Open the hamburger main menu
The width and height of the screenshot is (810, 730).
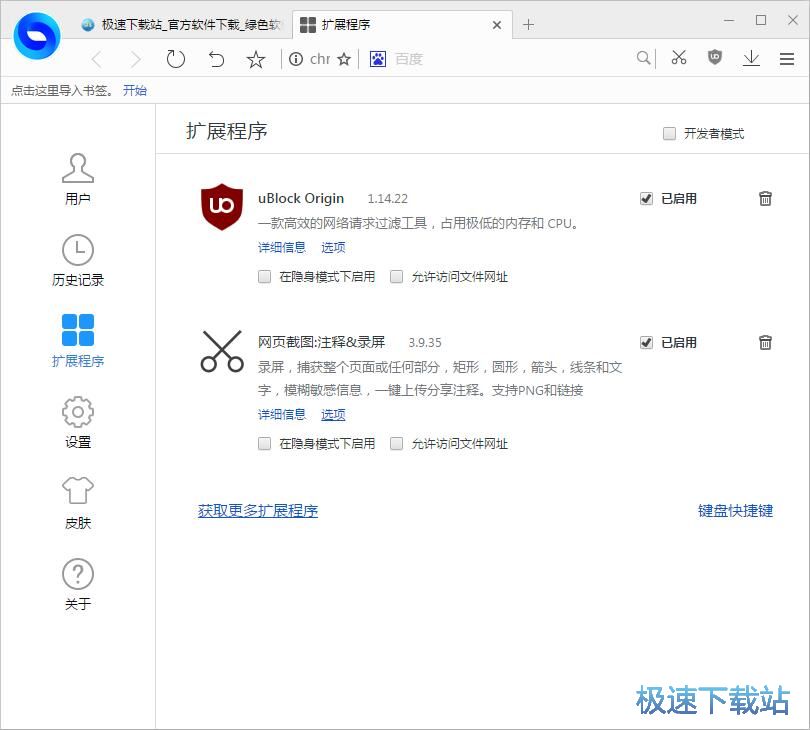coord(787,59)
